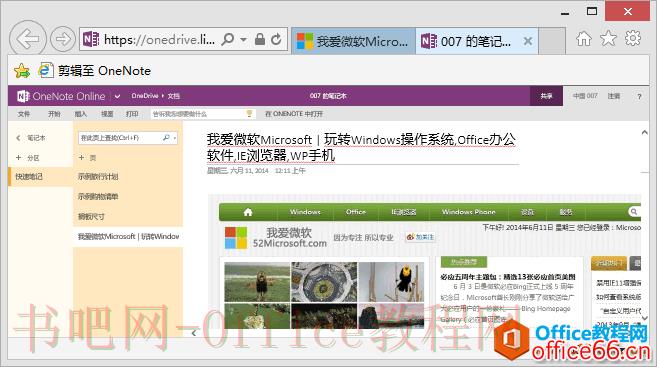Open the 视图 ribbon tab
Image resolution: width=657 pixels, height=367 pixels.
point(107,114)
